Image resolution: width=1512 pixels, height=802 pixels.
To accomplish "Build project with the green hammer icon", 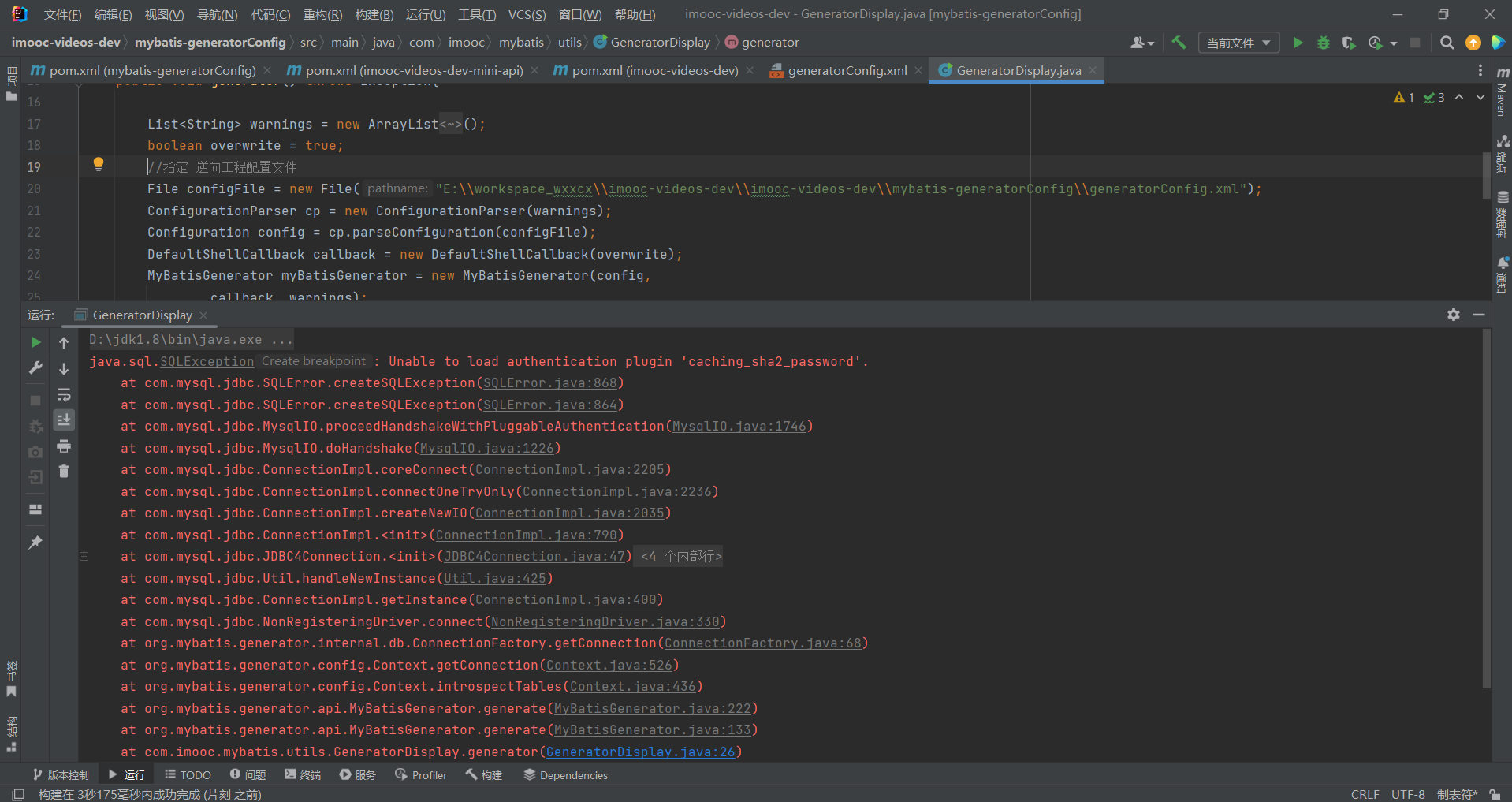I will pos(1179,43).
